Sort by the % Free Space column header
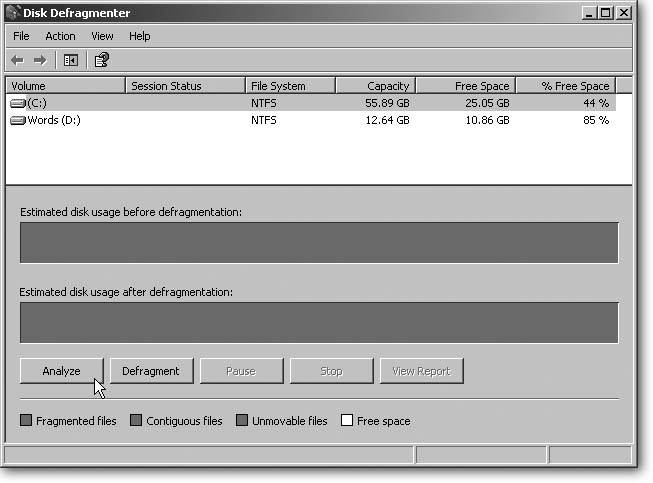This screenshot has height=483, width=653. [566, 86]
